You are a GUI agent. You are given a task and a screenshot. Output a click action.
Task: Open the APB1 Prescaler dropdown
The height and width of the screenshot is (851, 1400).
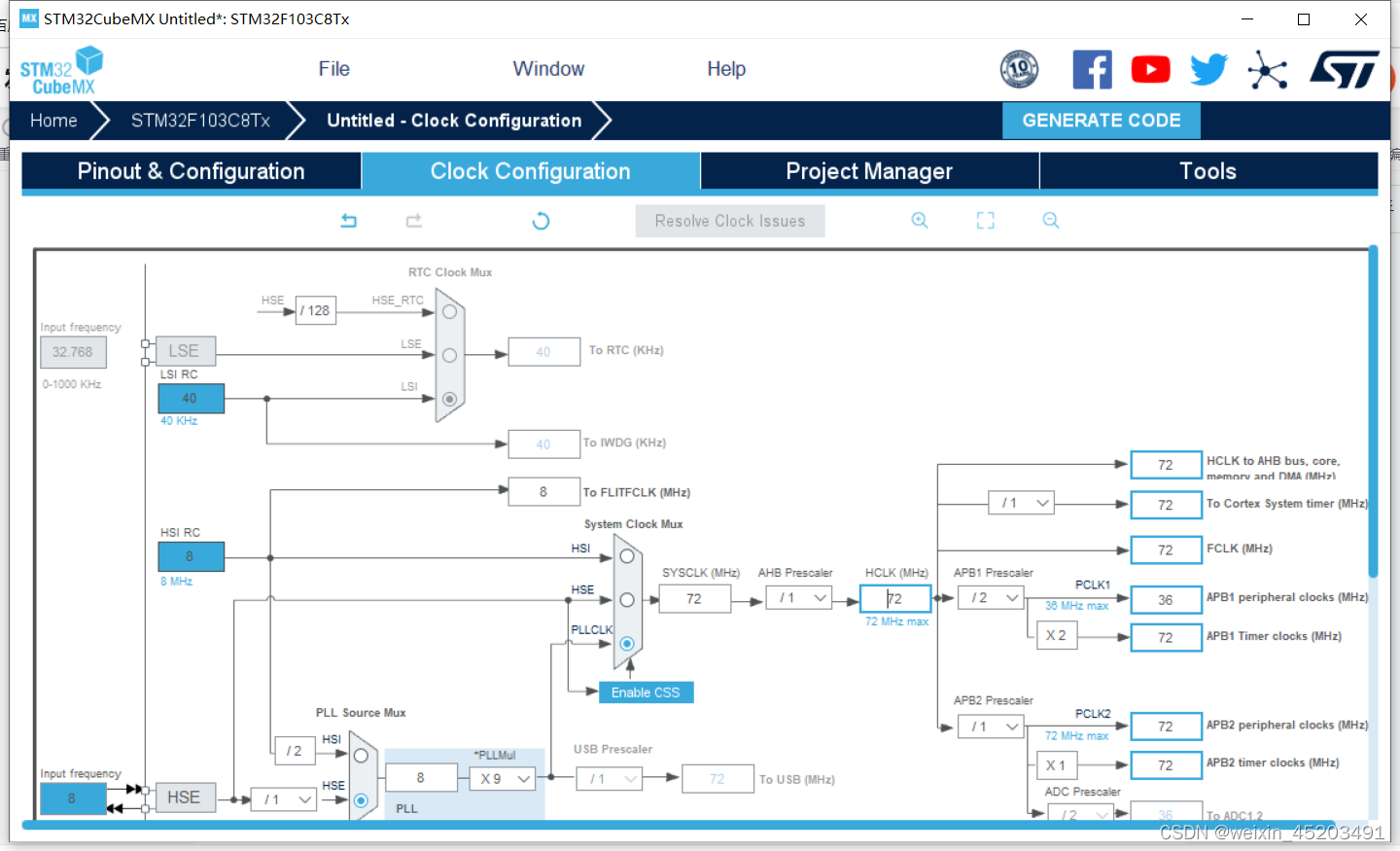click(x=991, y=598)
